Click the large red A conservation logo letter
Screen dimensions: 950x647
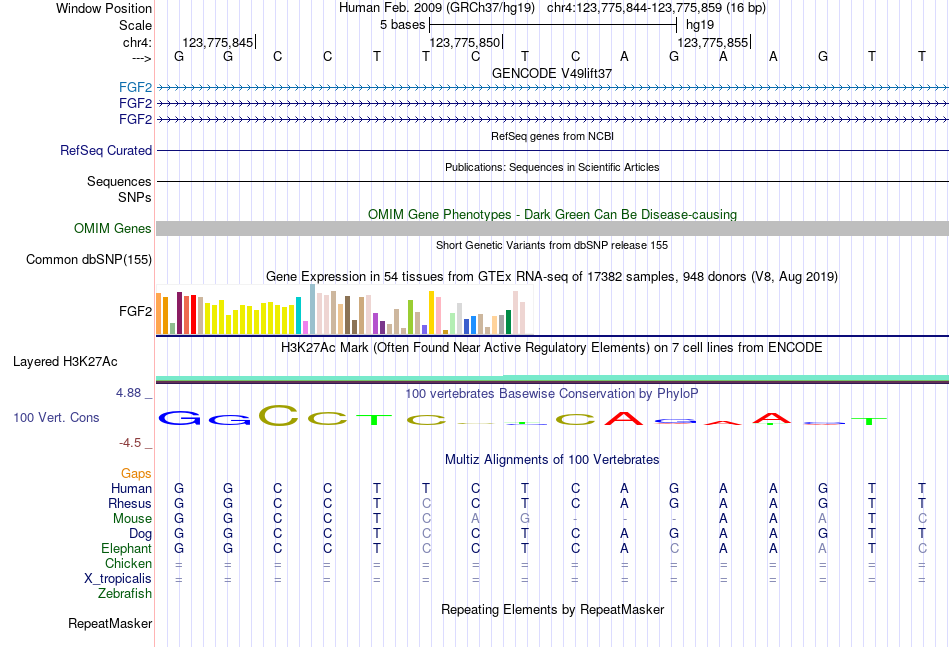point(623,418)
